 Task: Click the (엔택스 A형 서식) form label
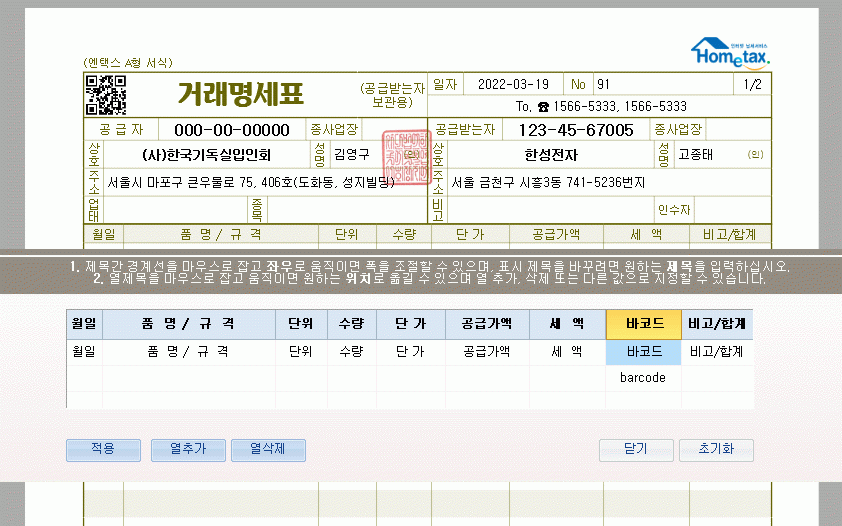pos(128,63)
